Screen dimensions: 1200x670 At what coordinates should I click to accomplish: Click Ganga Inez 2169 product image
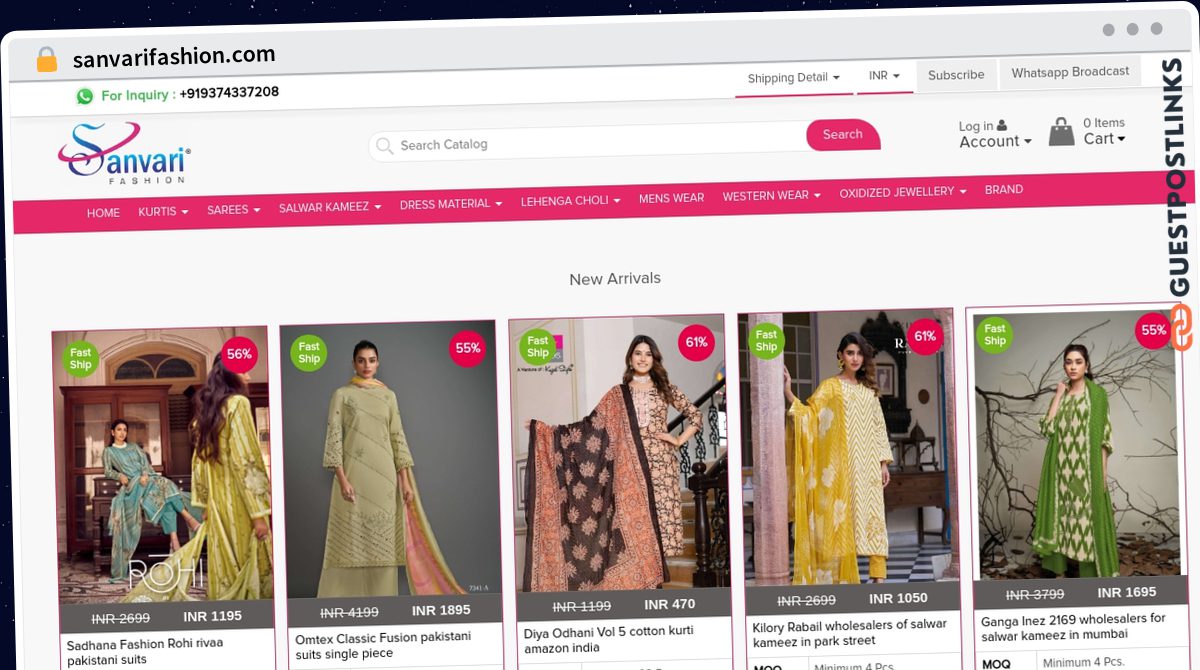[1076, 442]
